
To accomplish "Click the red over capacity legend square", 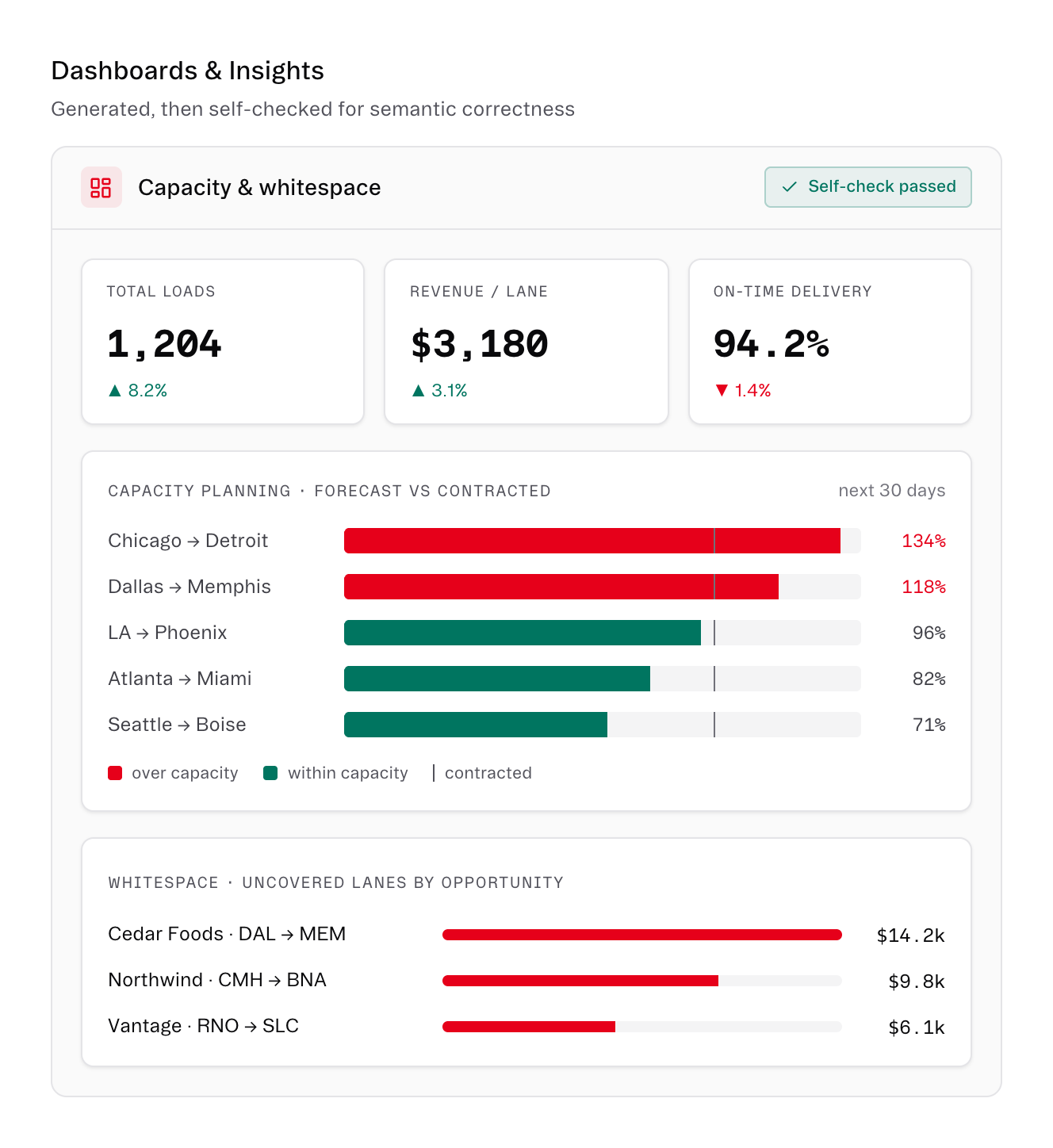I will (x=115, y=773).
